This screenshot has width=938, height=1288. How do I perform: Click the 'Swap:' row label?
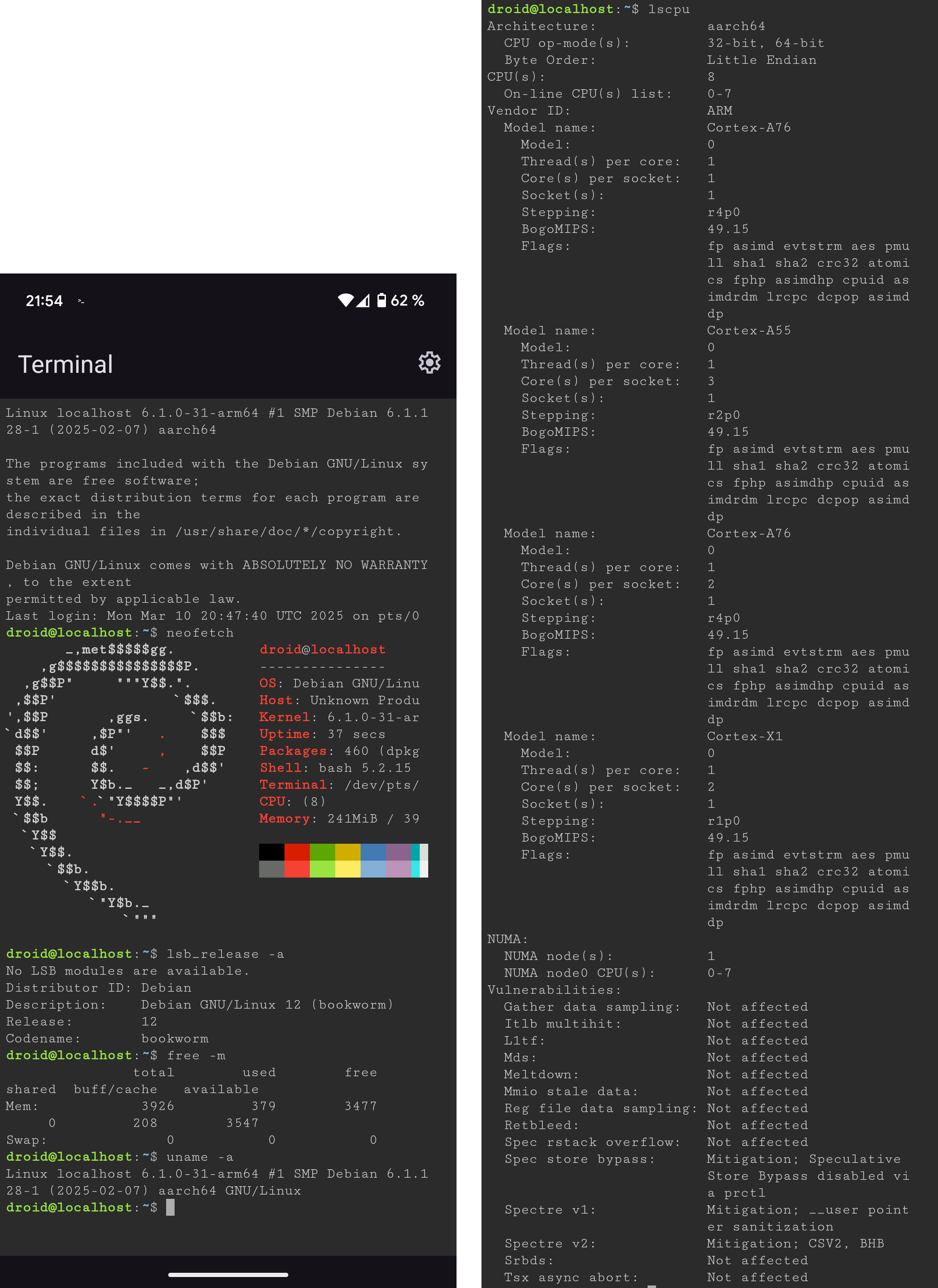click(x=26, y=1140)
